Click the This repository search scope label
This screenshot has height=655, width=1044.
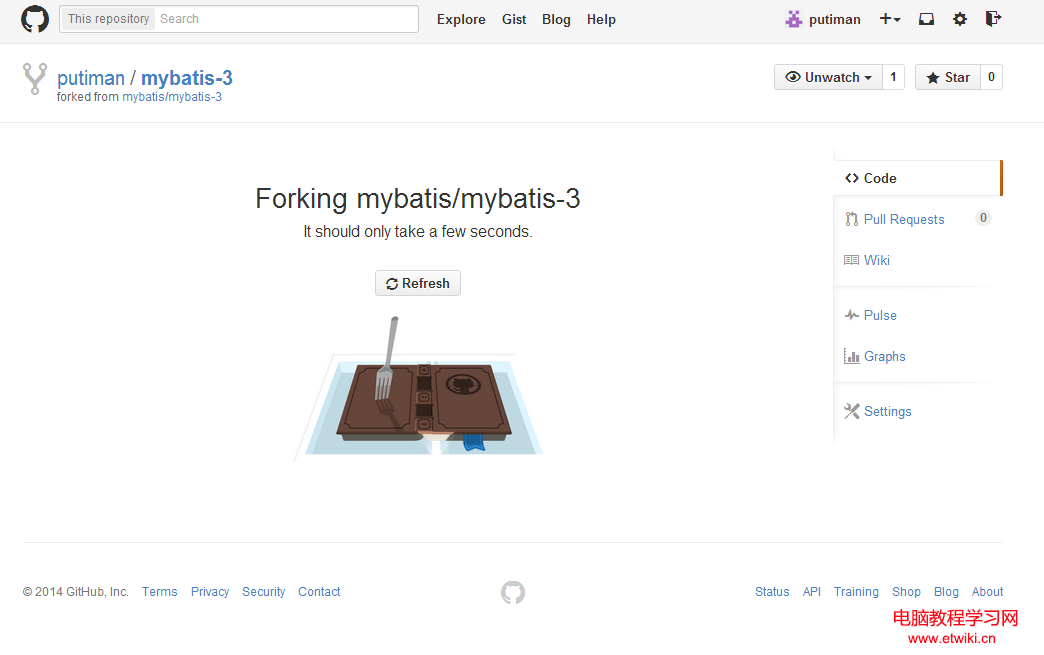point(109,19)
